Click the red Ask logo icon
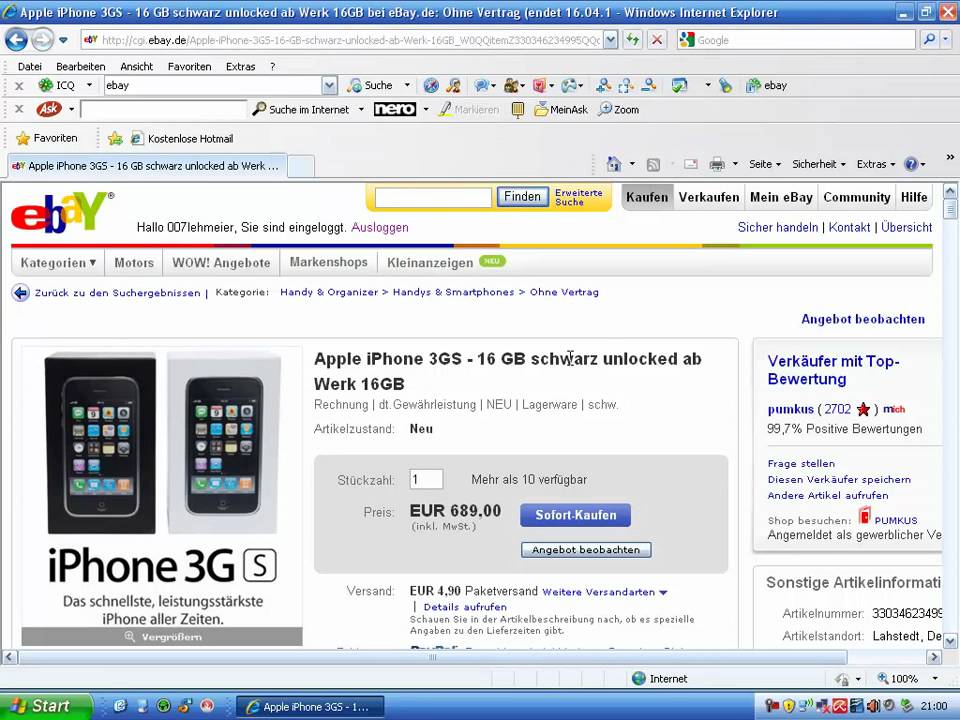 49,110
